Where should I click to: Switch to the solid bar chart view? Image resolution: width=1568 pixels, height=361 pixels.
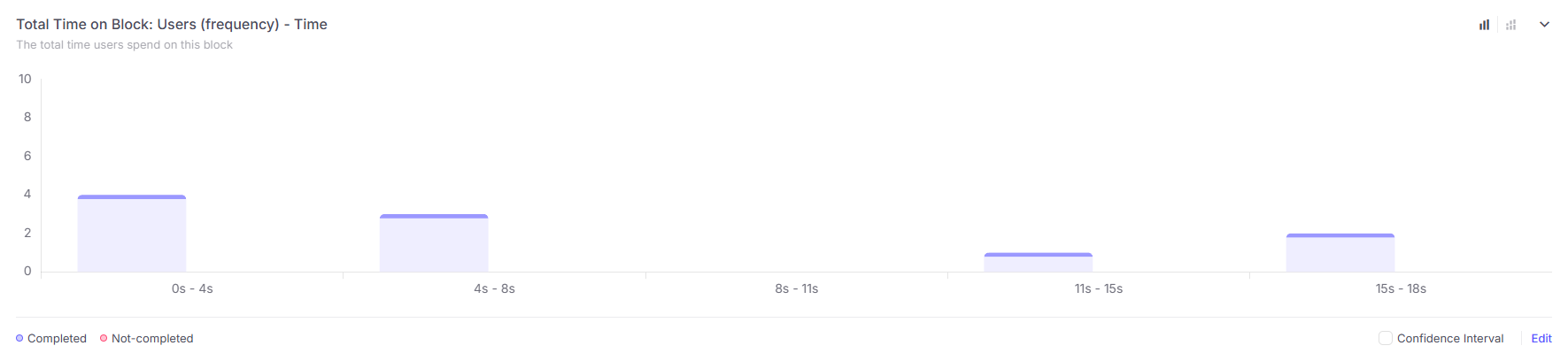click(1484, 25)
